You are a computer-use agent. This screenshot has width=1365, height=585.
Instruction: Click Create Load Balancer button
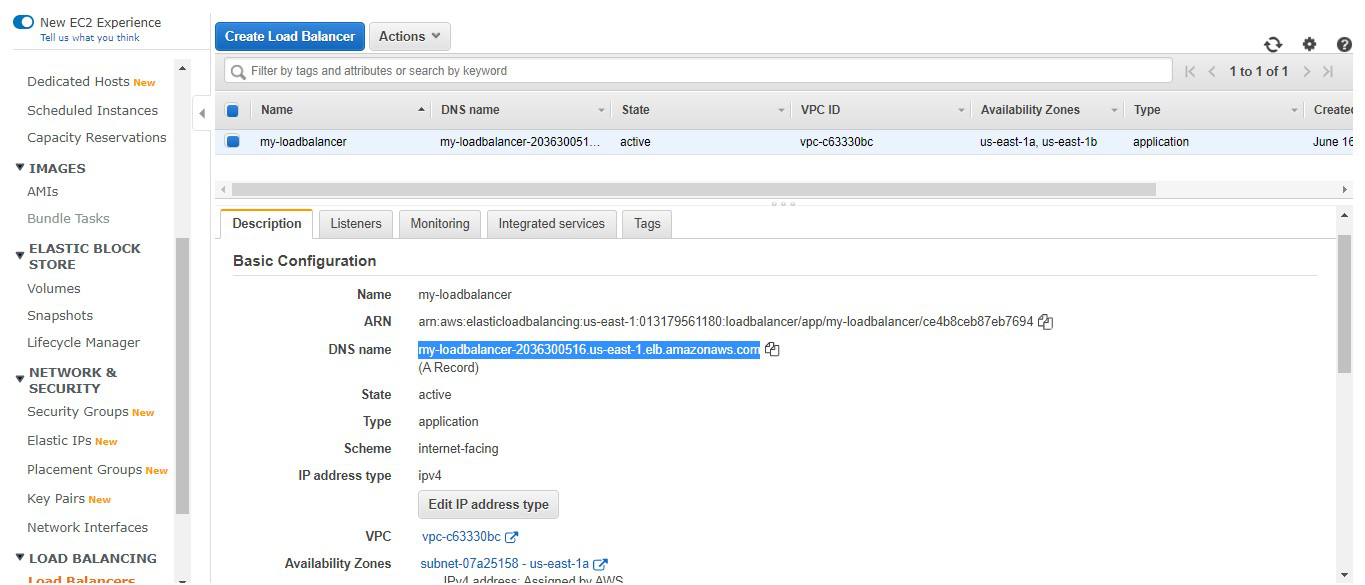click(290, 36)
